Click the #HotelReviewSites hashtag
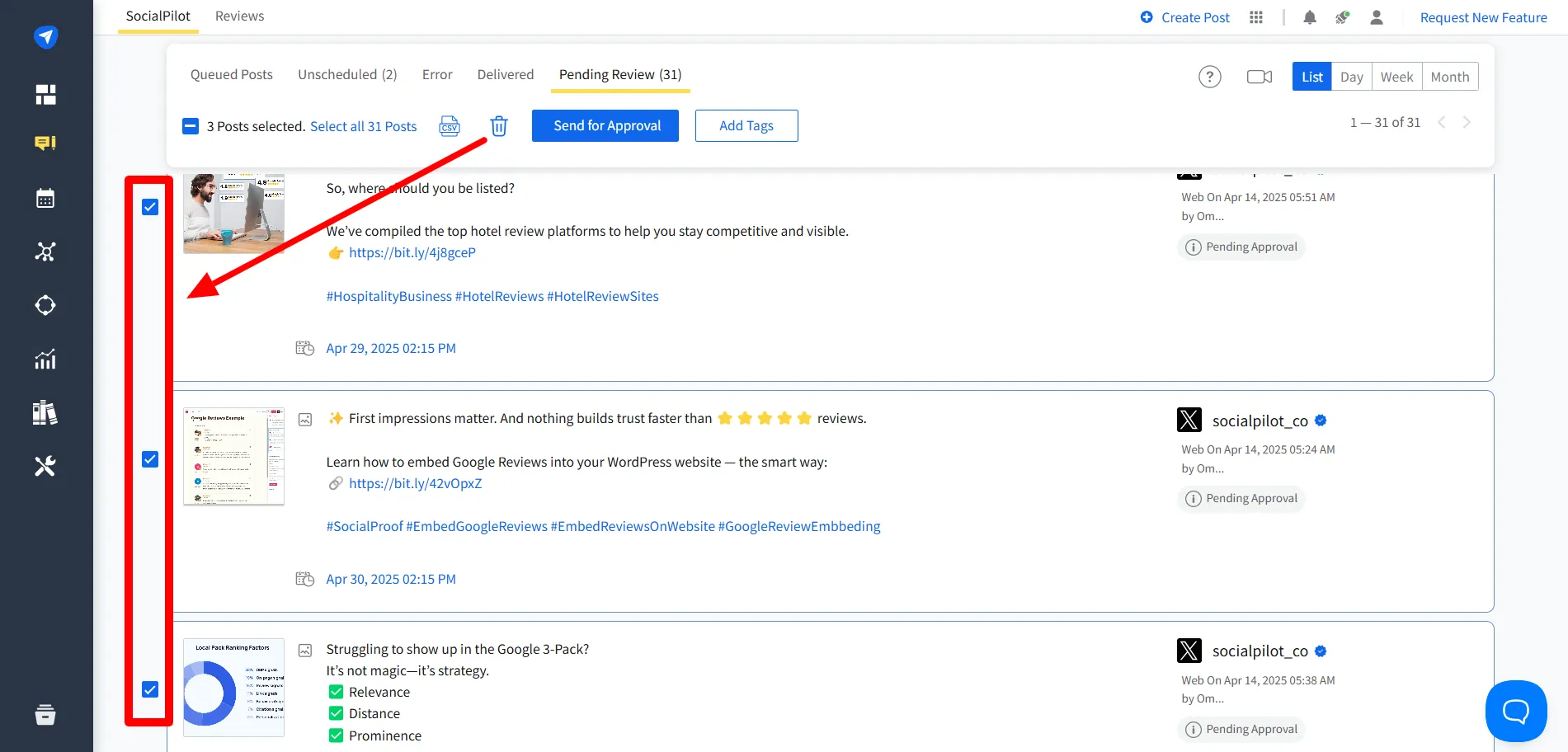 [603, 296]
